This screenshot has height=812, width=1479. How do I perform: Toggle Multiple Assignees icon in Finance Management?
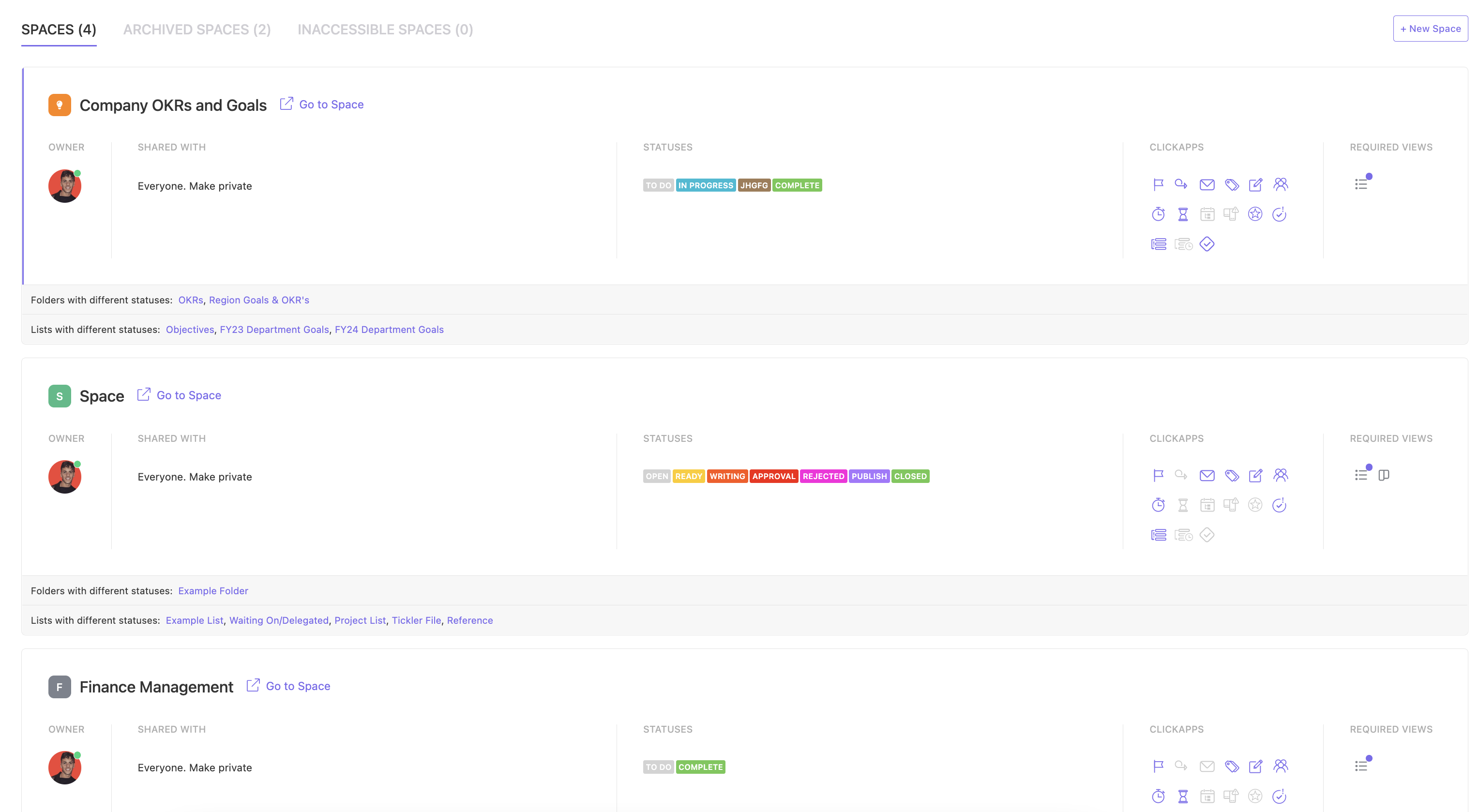point(1281,766)
